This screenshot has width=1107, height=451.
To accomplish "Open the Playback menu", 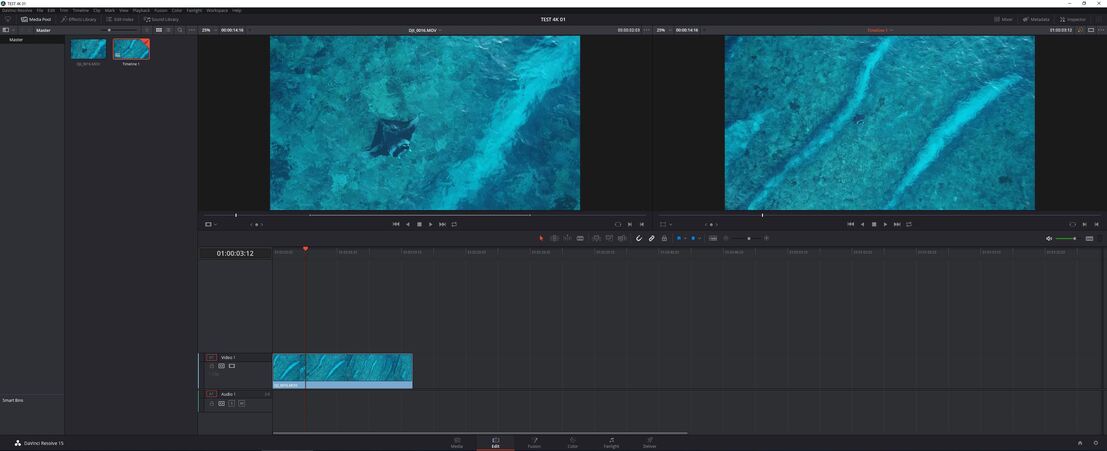I will pyautogui.click(x=141, y=10).
